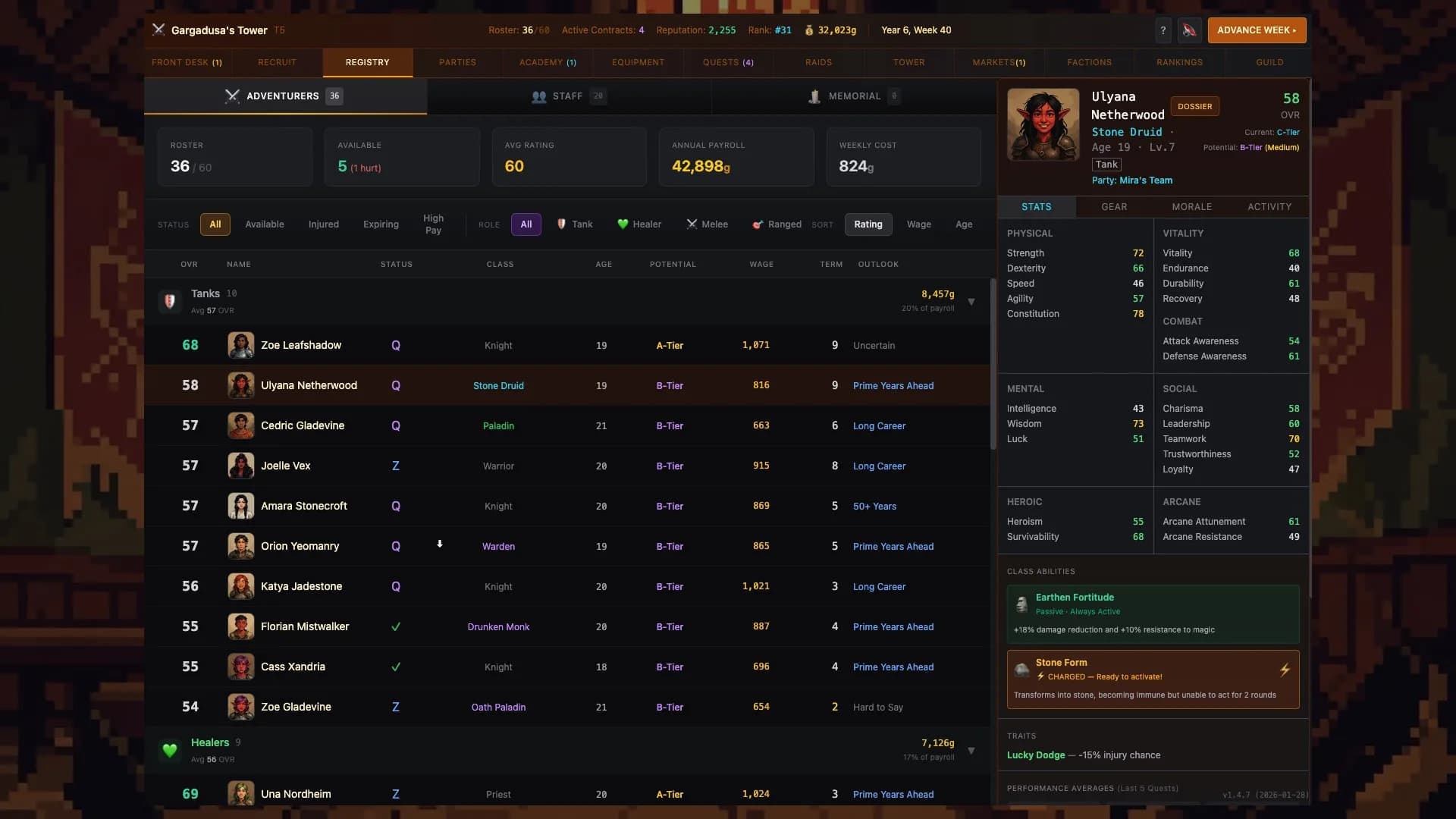
Task: Click the Healers group green heart icon
Action: point(170,751)
